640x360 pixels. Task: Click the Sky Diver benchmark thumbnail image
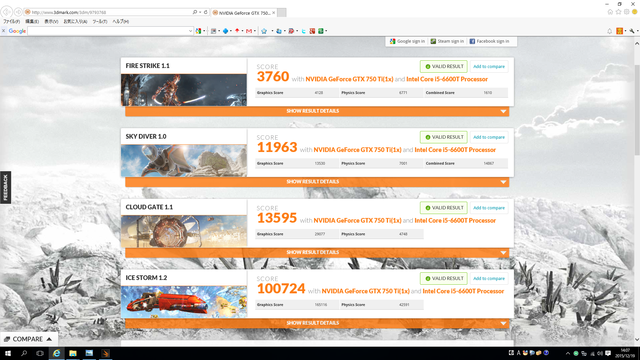pos(184,160)
